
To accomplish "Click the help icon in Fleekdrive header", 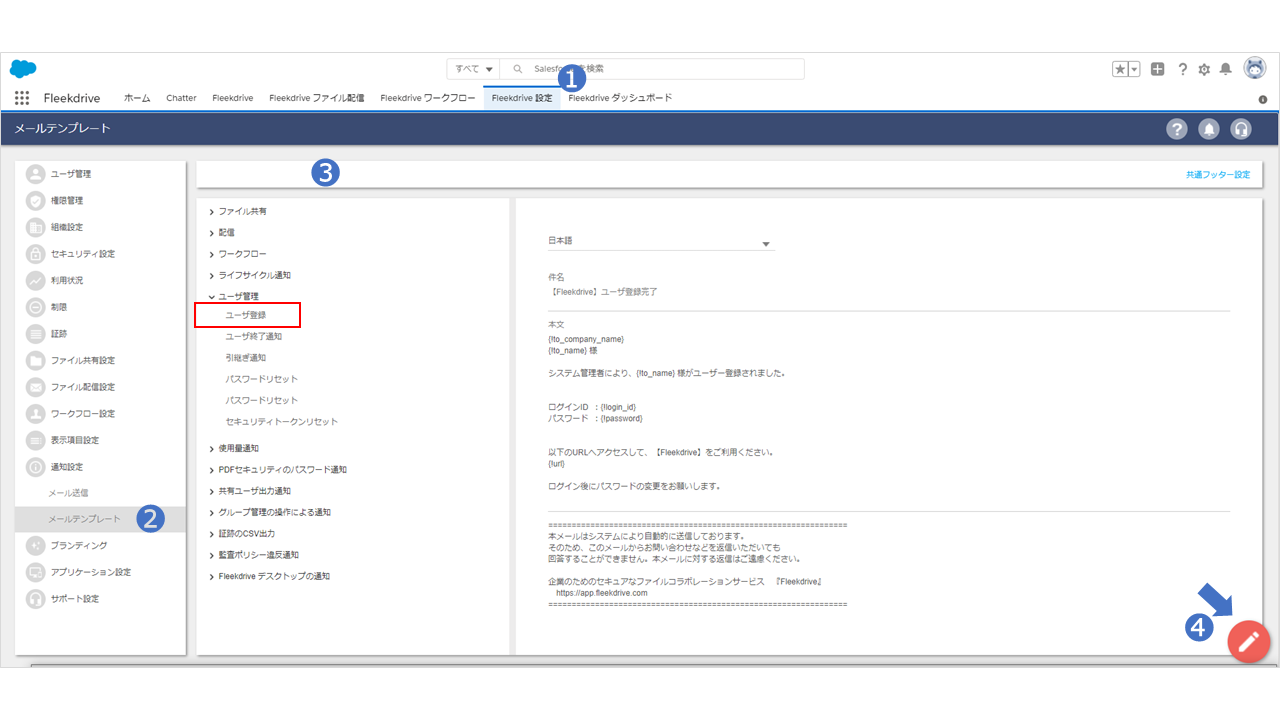I will pos(1177,129).
